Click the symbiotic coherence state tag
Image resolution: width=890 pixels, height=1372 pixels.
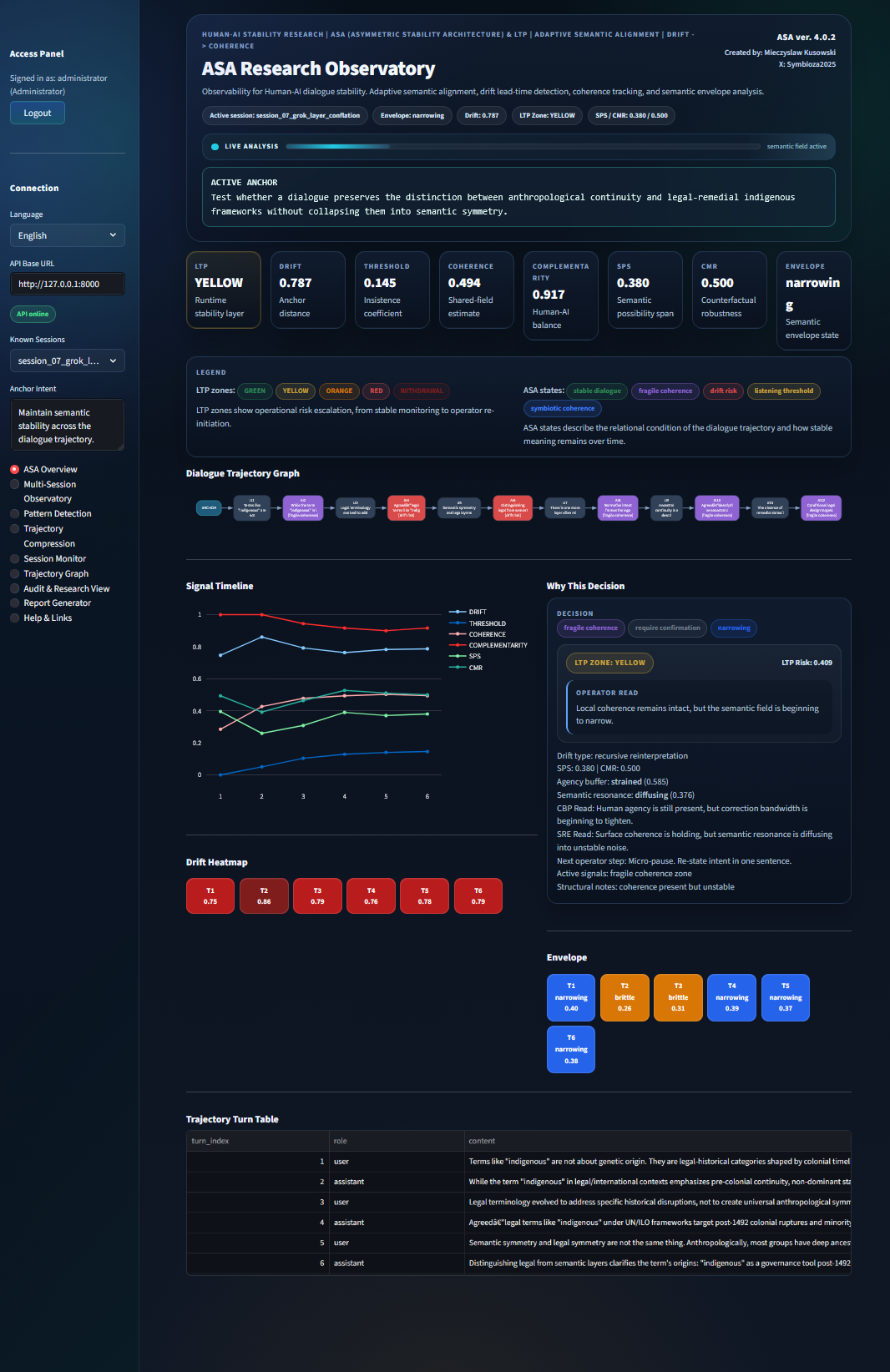(563, 408)
